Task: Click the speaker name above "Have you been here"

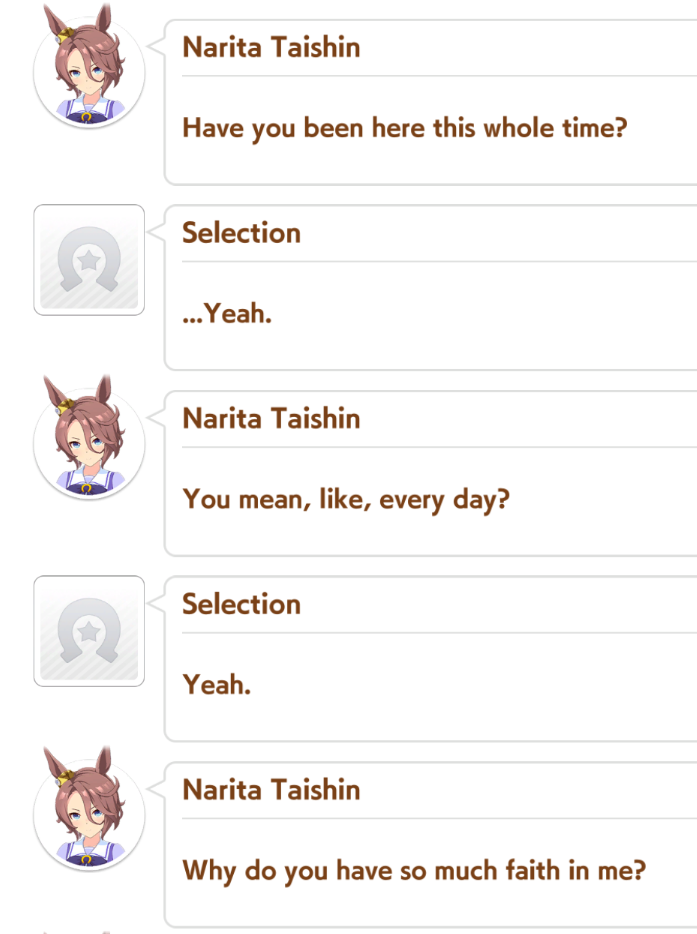Action: (271, 47)
